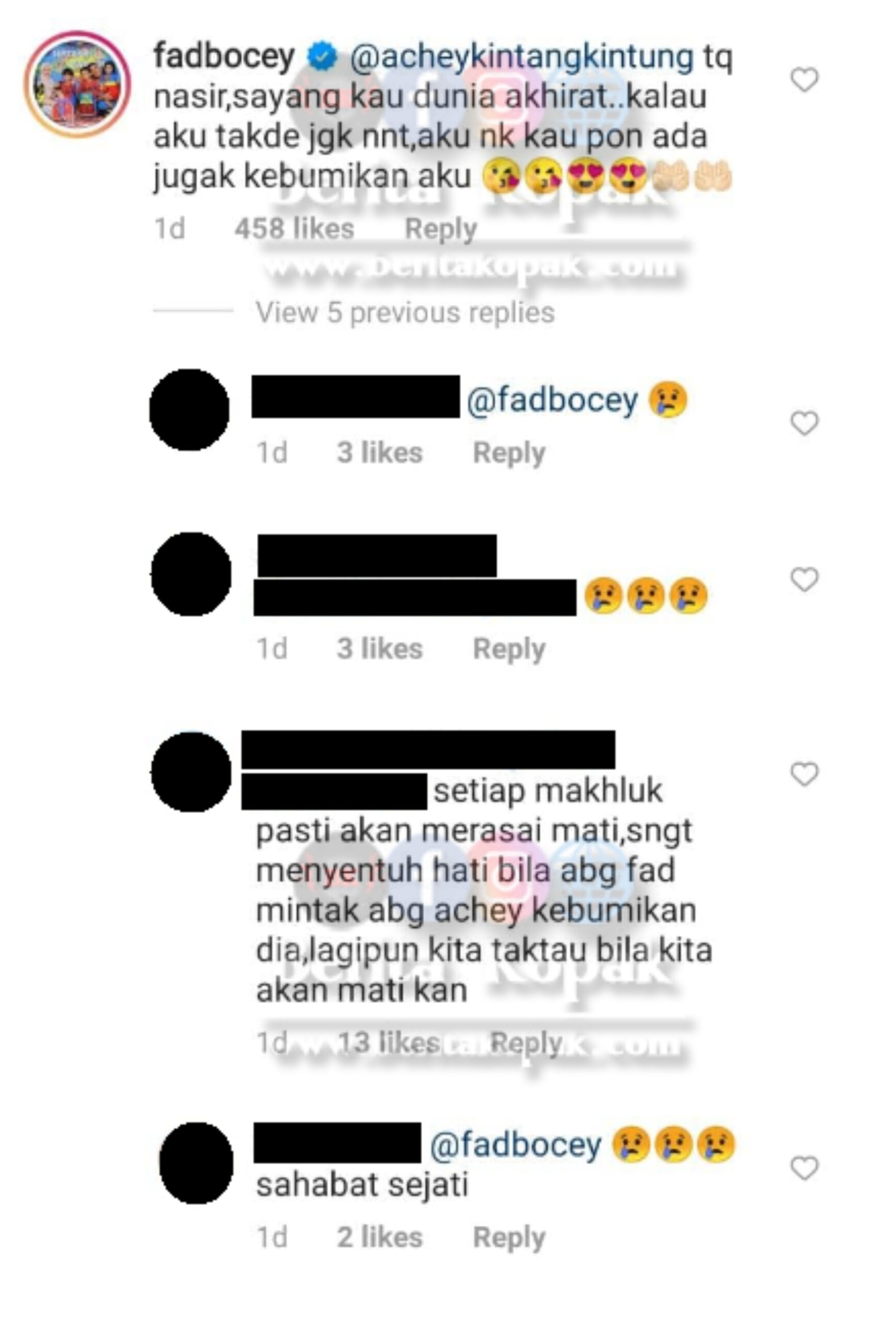The width and height of the screenshot is (896, 1322).
Task: Open the @acheykintangkintung mention
Action: [x=521, y=57]
